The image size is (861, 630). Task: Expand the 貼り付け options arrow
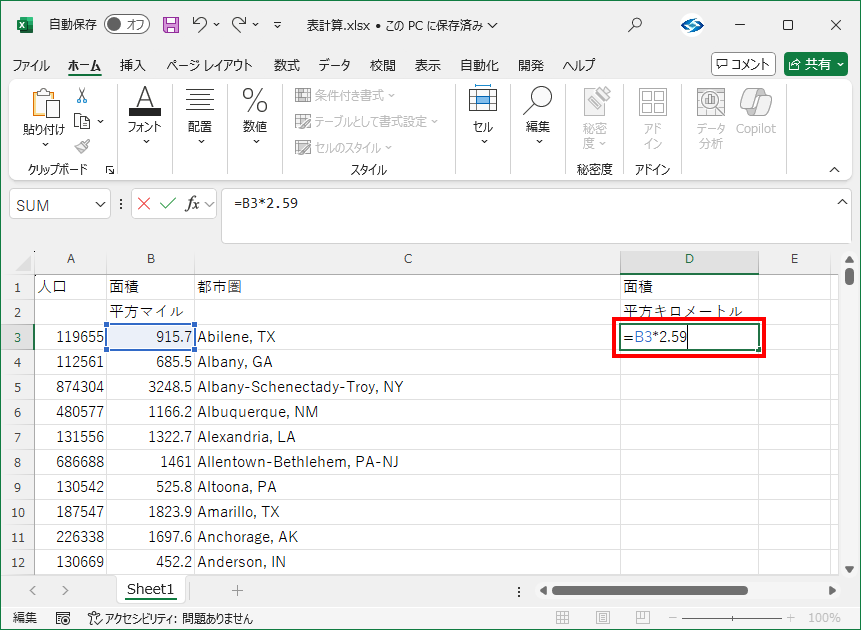coord(45,144)
